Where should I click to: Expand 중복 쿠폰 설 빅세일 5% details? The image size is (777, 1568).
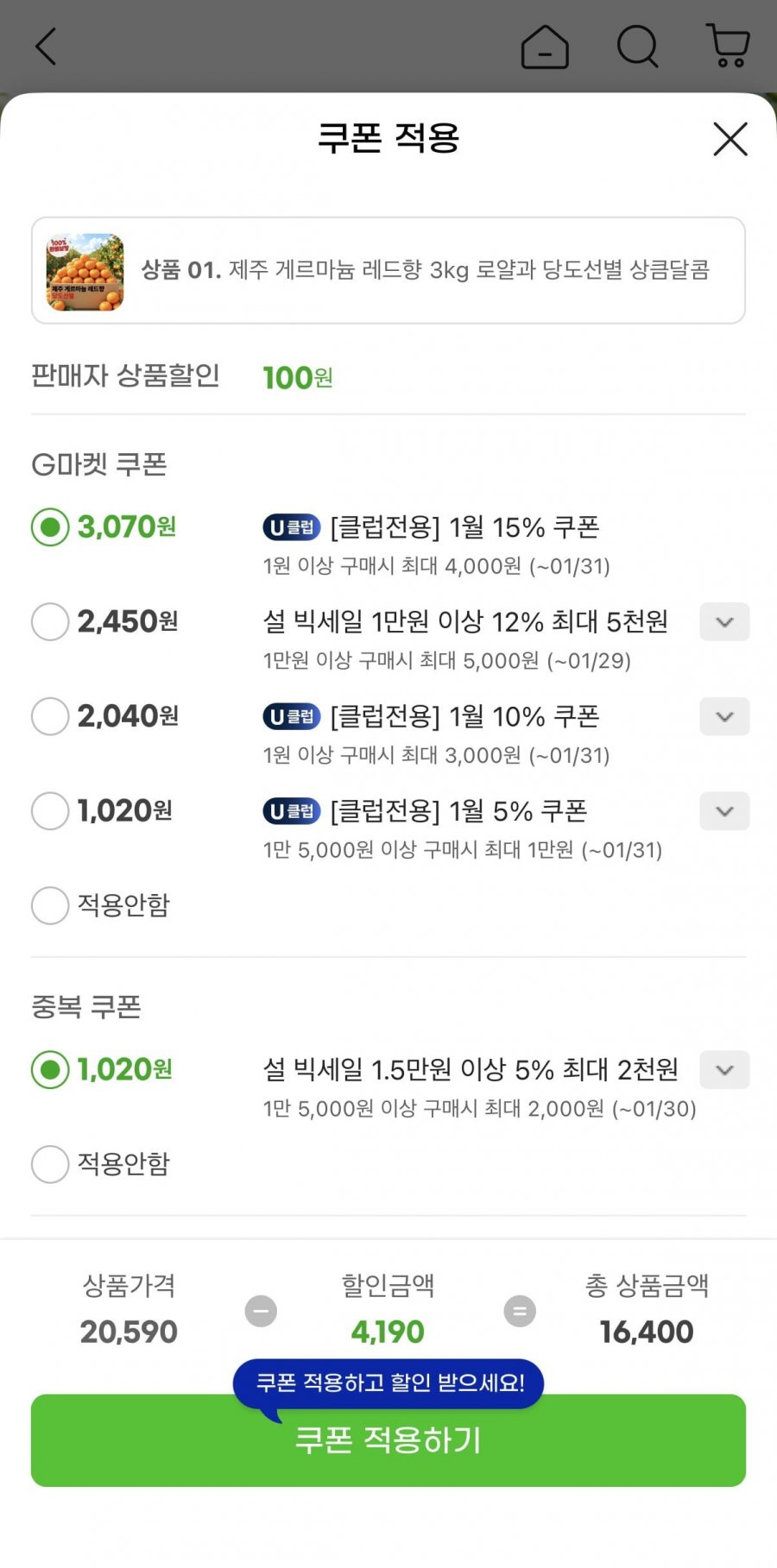point(724,1070)
